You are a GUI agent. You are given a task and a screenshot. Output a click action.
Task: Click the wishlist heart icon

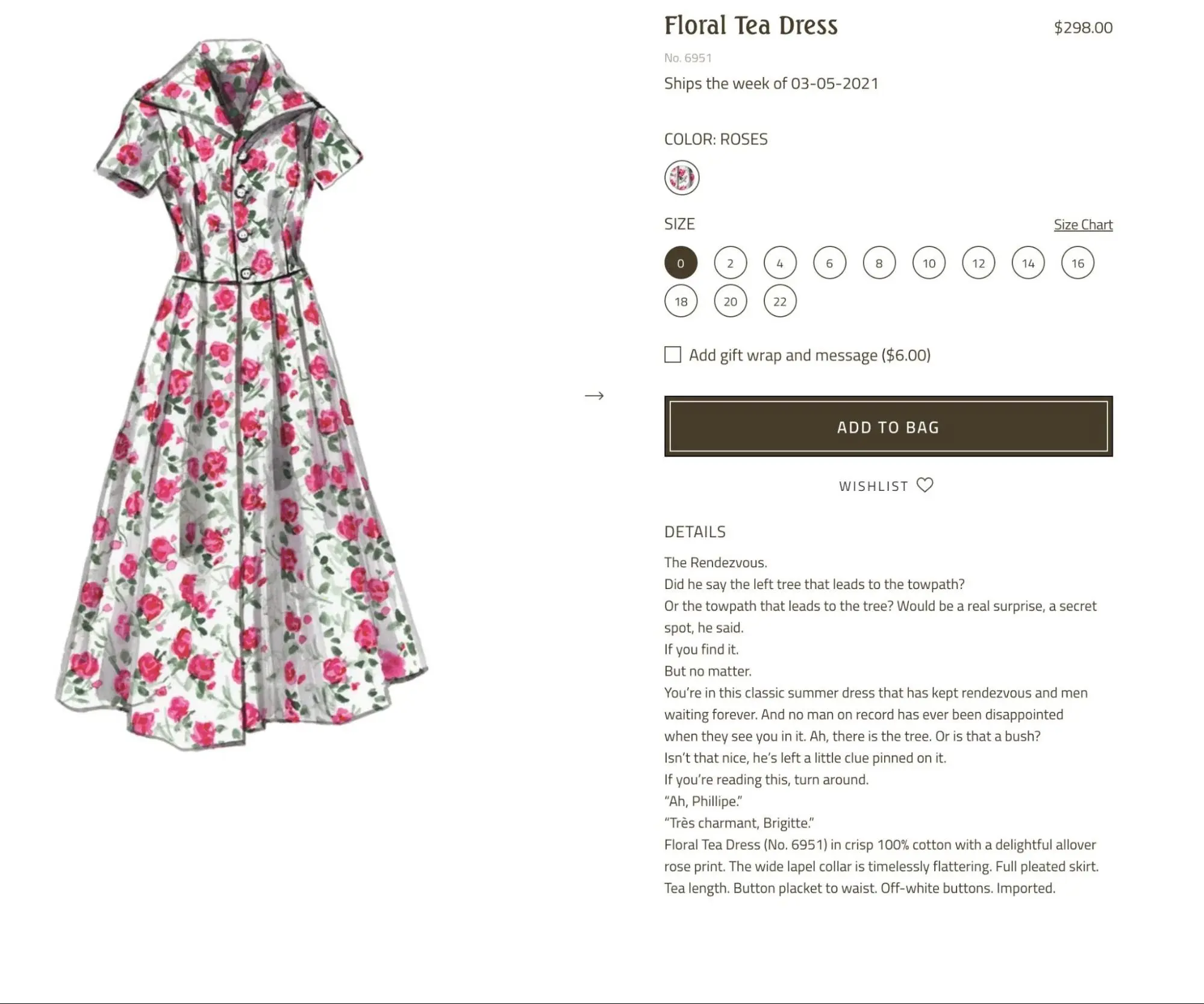click(x=925, y=485)
